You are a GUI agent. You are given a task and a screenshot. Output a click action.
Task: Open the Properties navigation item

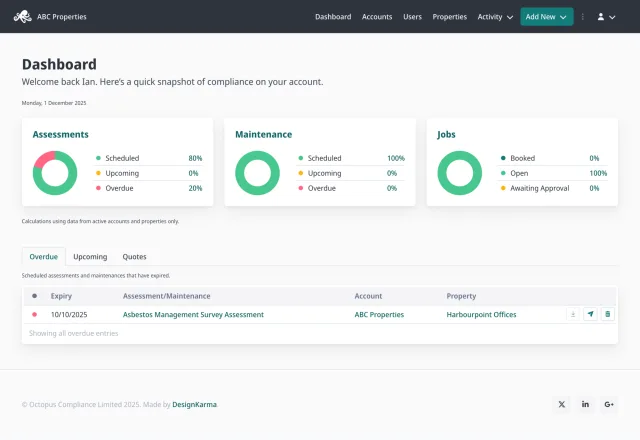(449, 17)
